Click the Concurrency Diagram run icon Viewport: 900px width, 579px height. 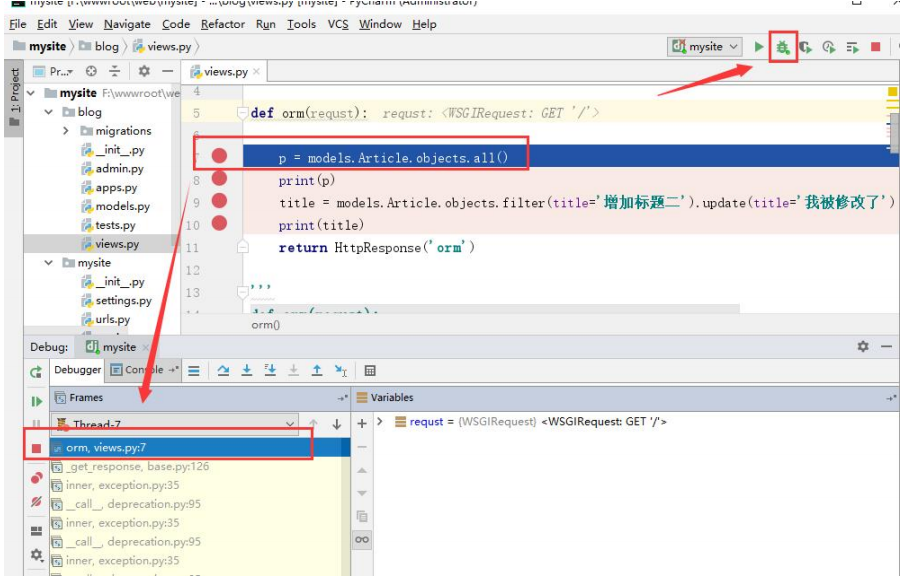tap(852, 48)
